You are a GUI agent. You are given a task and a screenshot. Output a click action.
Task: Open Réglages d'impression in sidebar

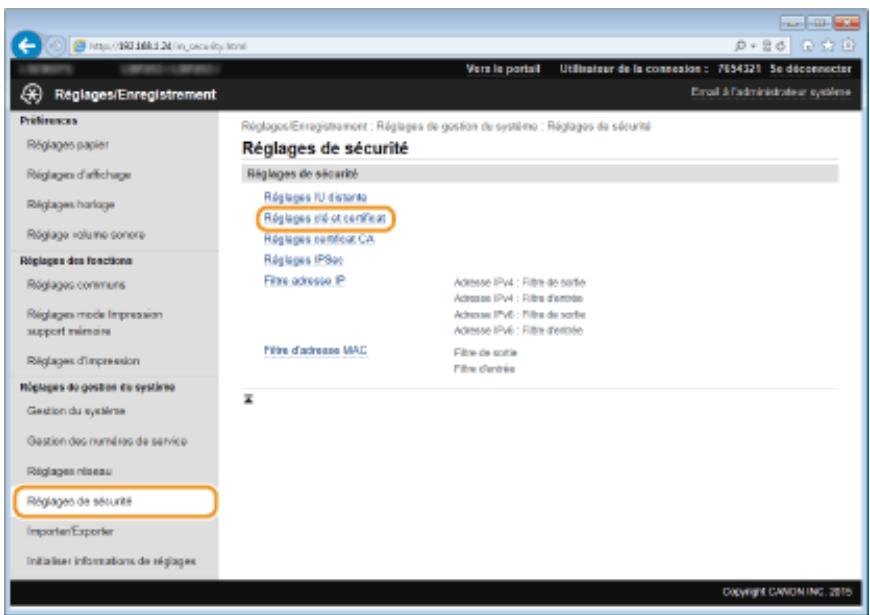pyautogui.click(x=83, y=361)
